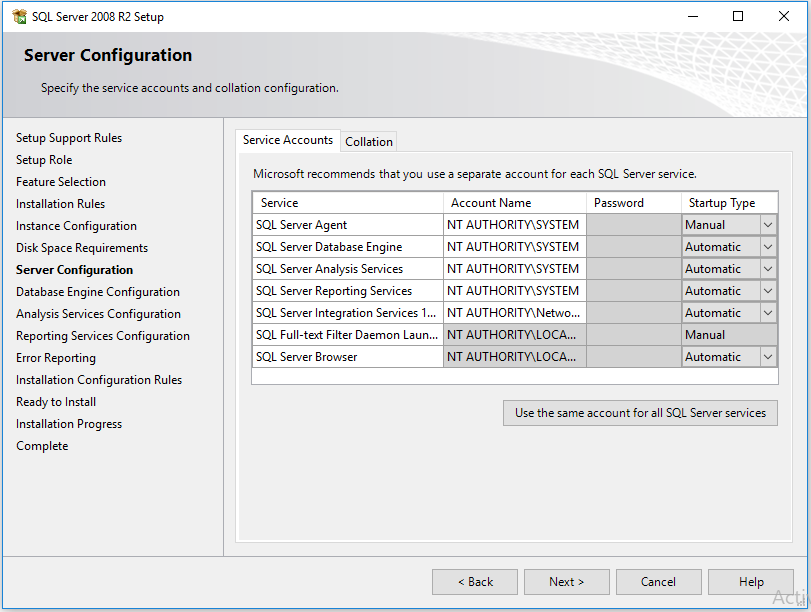Viewport: 811px width, 612px height.
Task: Click the Instance Configuration step
Action: (x=76, y=226)
